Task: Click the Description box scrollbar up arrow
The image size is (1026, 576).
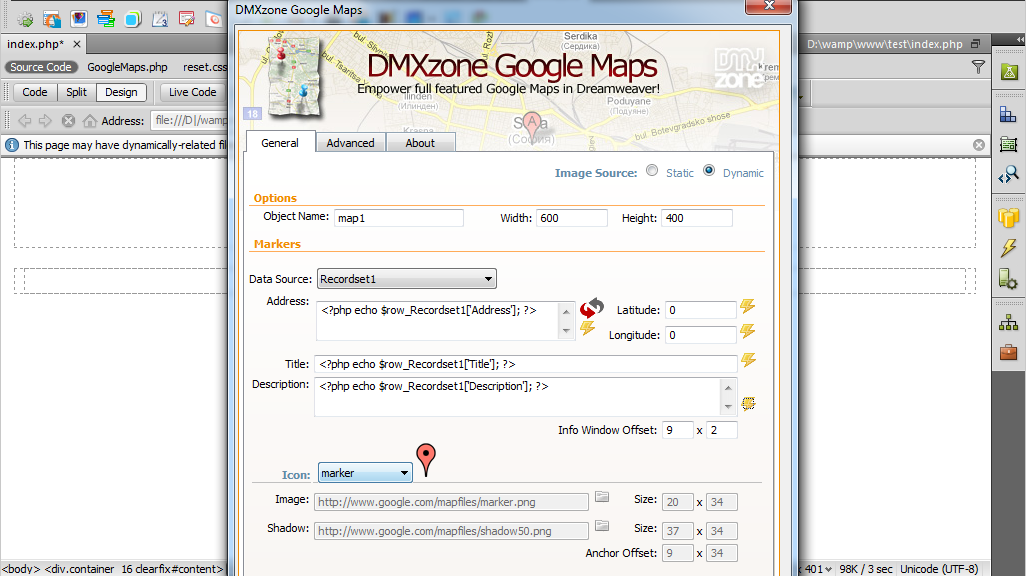Action: (728, 387)
